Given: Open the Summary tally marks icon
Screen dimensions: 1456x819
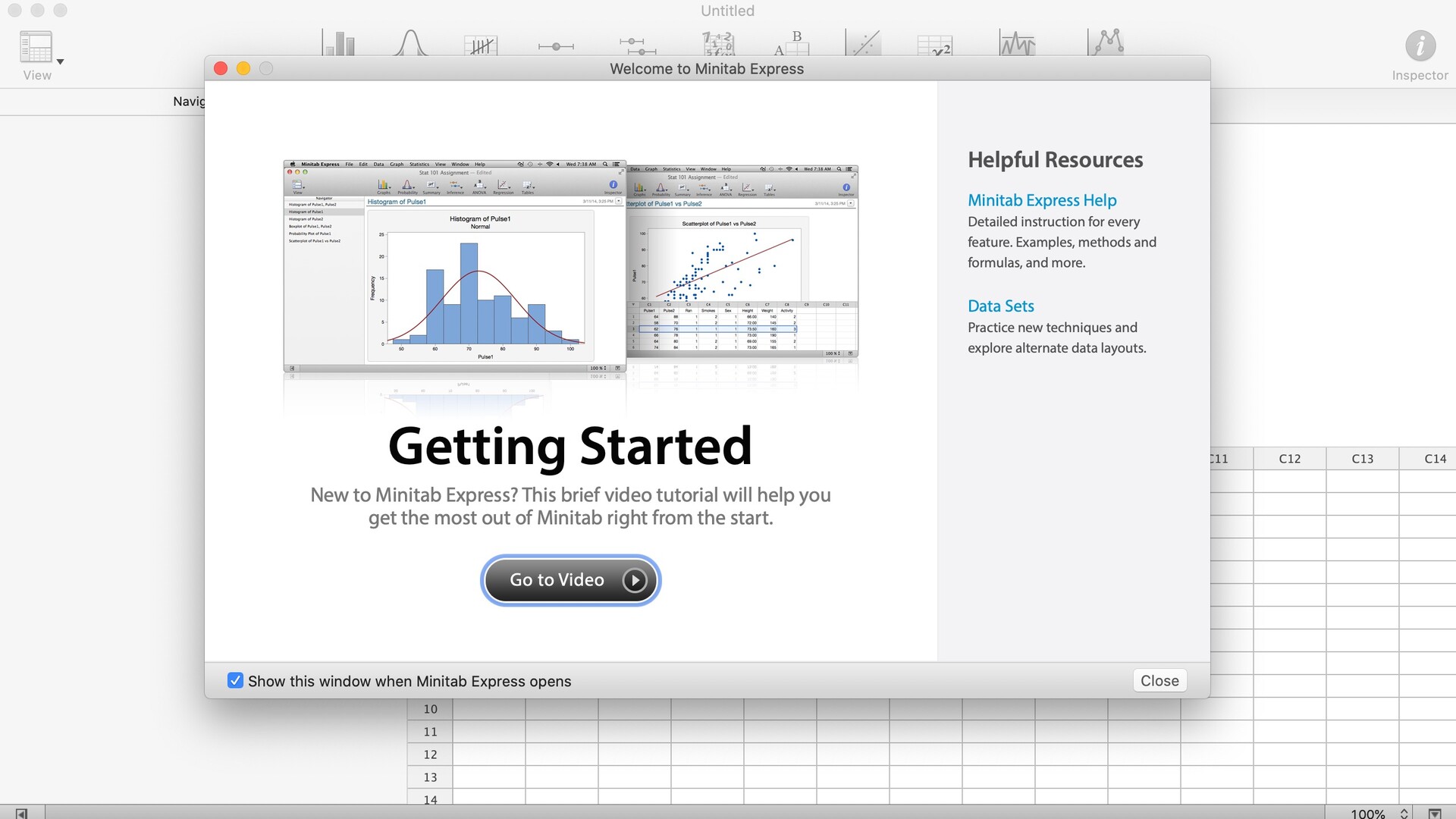Looking at the screenshot, I should click(x=481, y=45).
